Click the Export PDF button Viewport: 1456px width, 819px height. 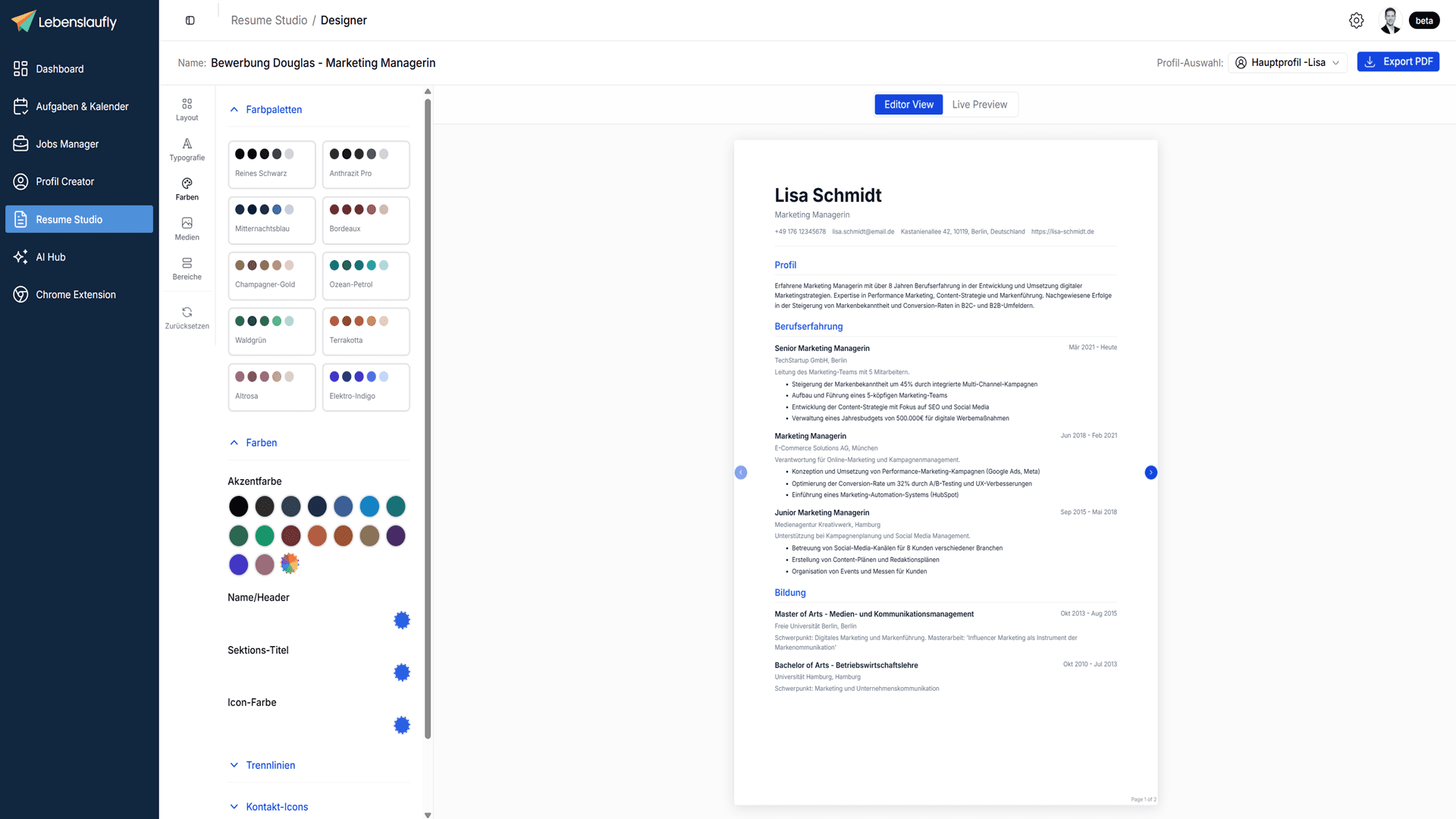click(1398, 61)
